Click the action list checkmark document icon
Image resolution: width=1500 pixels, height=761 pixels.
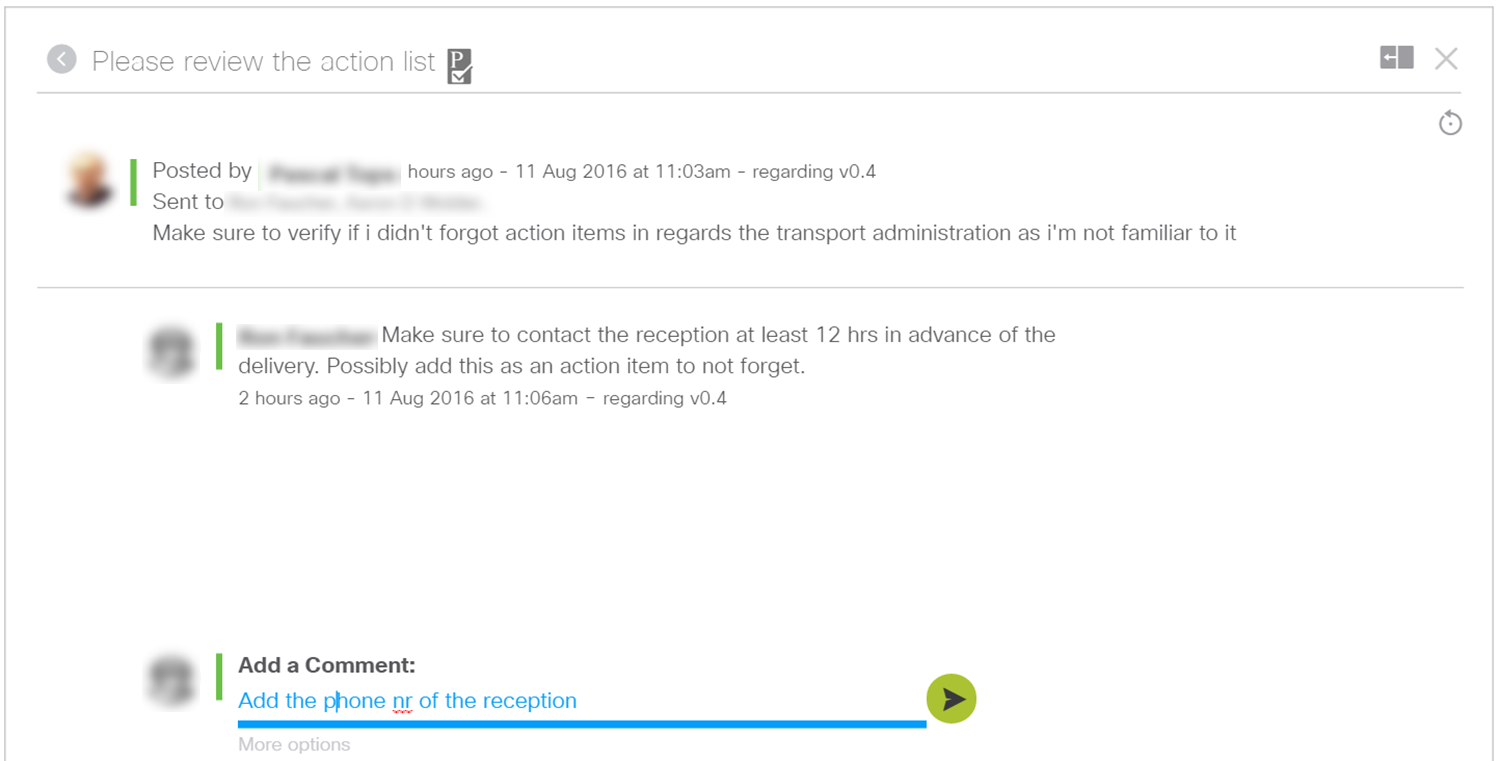point(459,65)
